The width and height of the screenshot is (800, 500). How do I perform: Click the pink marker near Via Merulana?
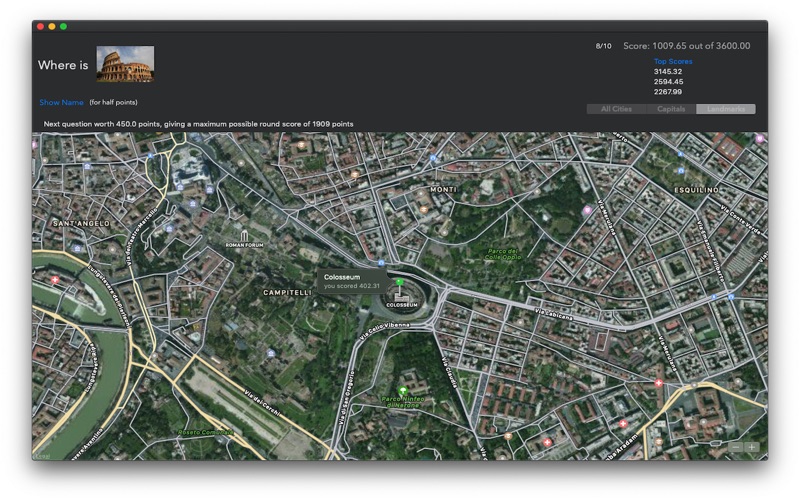[587, 210]
